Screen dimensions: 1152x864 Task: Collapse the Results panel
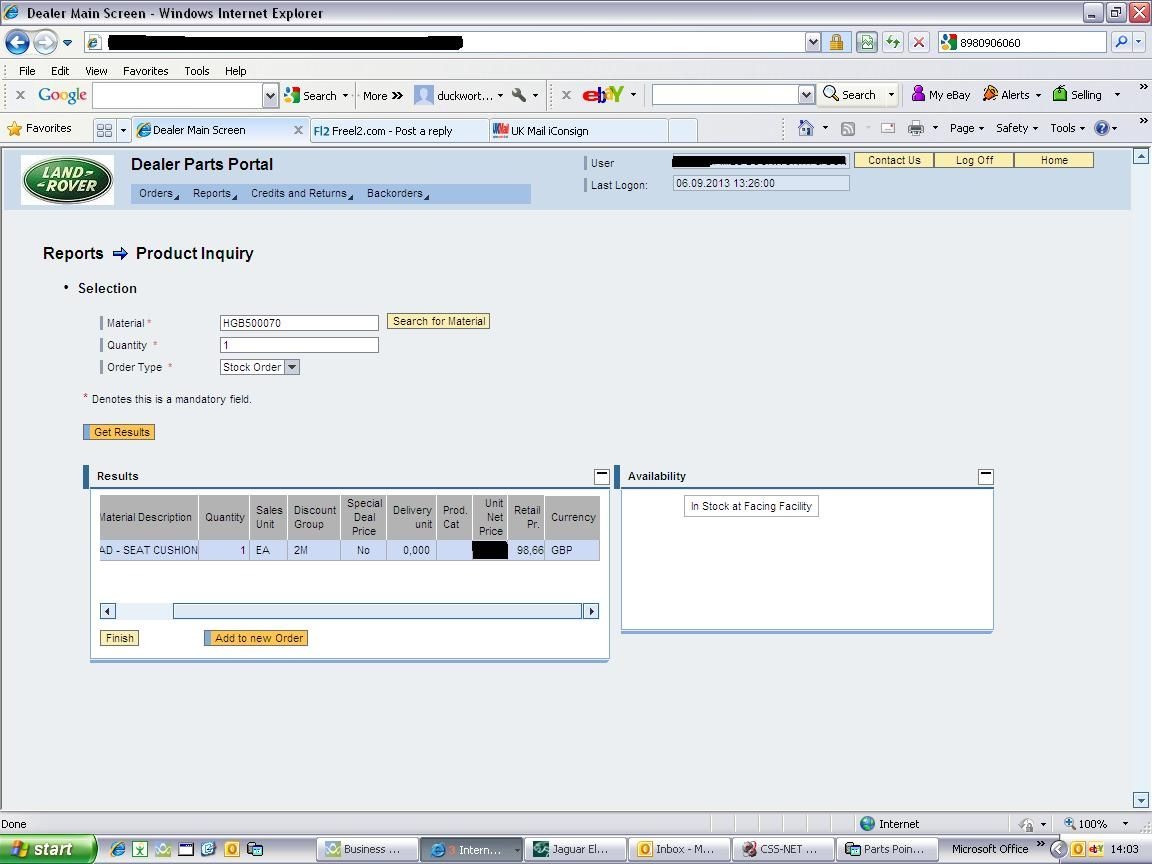point(601,476)
